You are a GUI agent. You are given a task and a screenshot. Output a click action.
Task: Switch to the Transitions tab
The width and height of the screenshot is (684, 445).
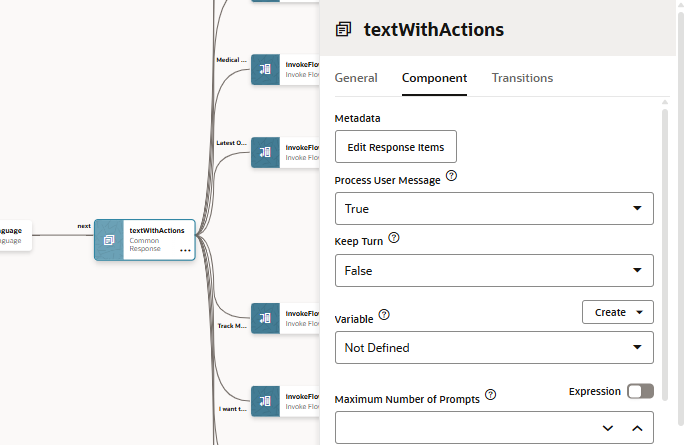pyautogui.click(x=522, y=78)
